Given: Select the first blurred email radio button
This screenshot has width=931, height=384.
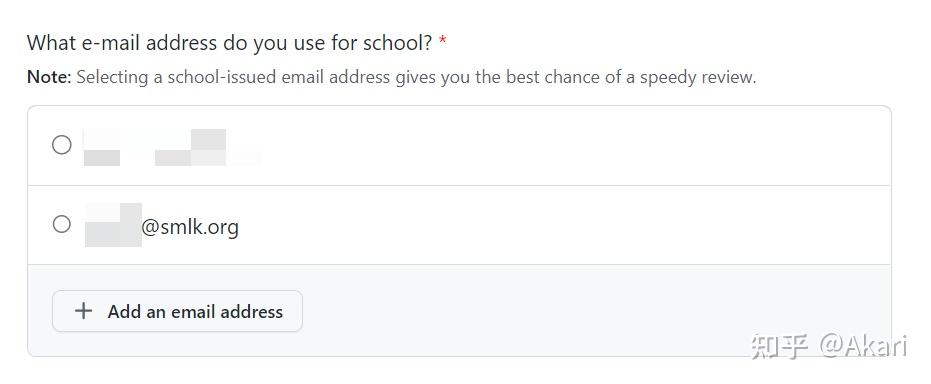Looking at the screenshot, I should 62,145.
